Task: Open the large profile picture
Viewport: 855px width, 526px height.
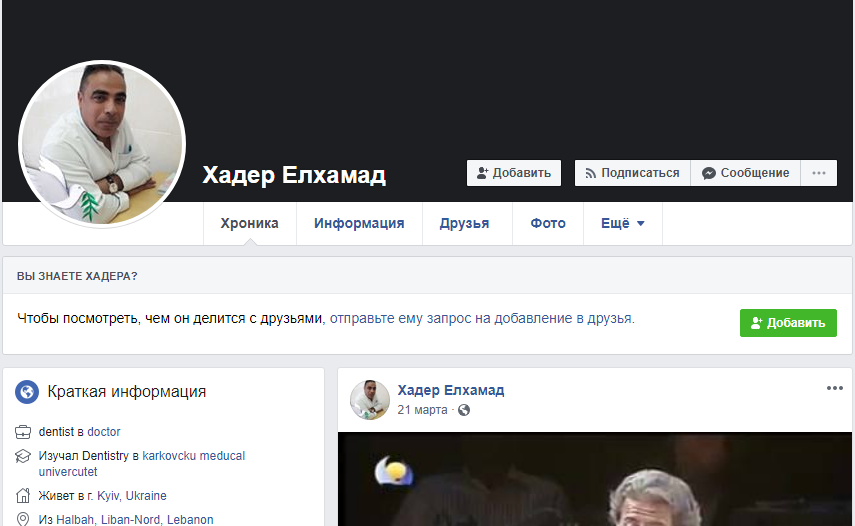Action: click(102, 144)
